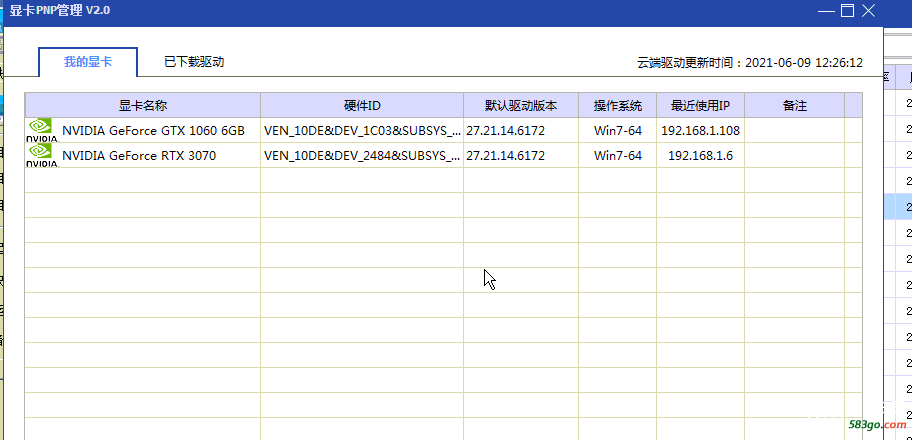Click the 备注 cell for GTX 1060 row
This screenshot has height=440, width=912.
coord(795,130)
